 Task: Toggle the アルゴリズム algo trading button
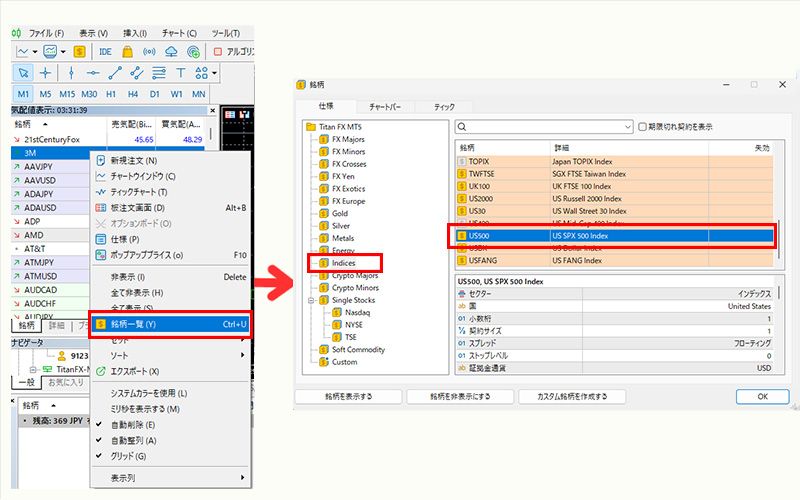pos(234,52)
